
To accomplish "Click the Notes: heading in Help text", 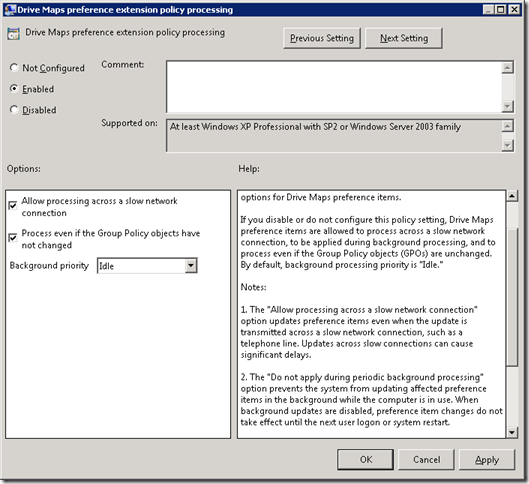I will (253, 287).
